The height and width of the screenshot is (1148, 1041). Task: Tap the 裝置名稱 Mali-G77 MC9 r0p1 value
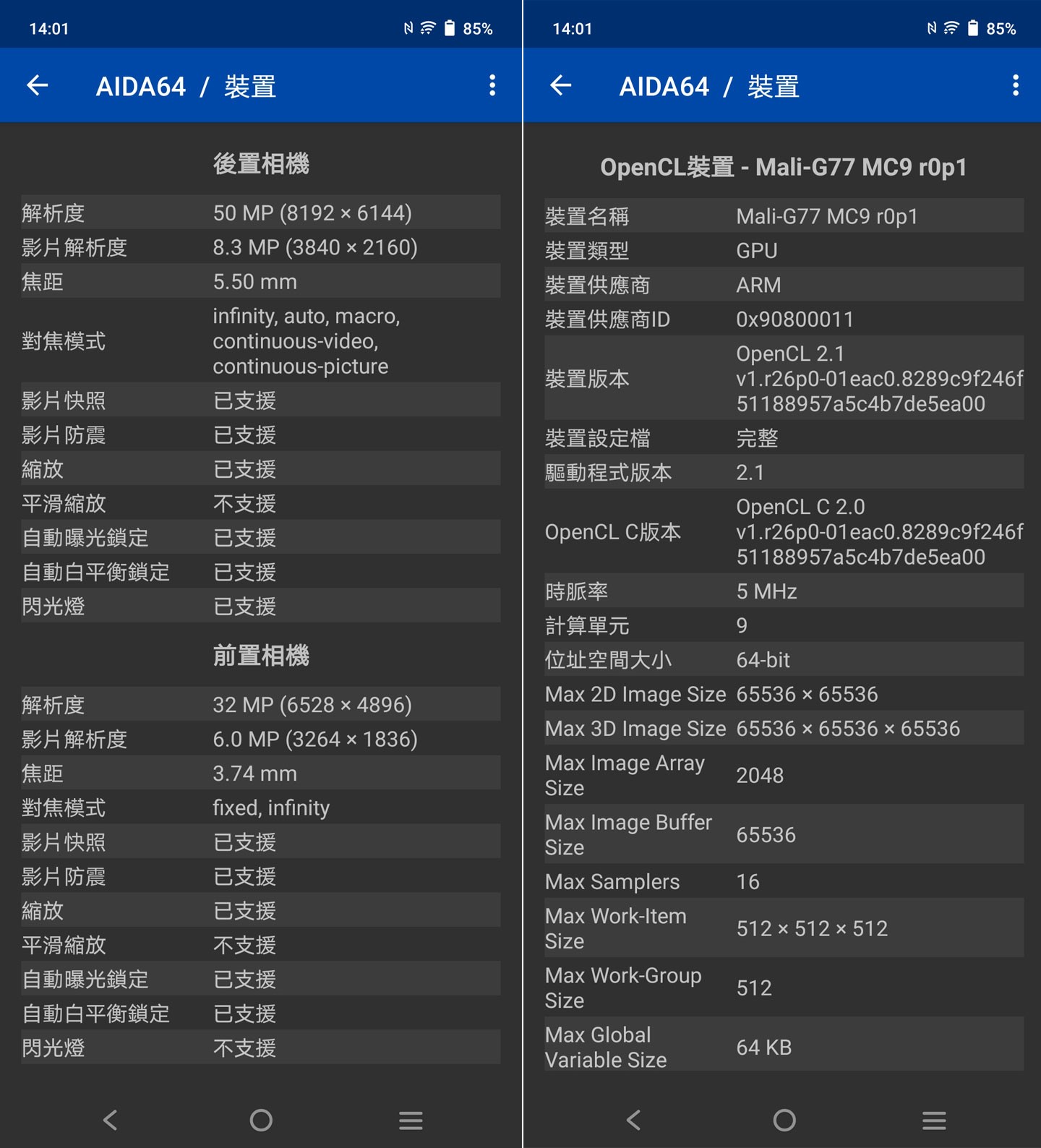click(827, 216)
